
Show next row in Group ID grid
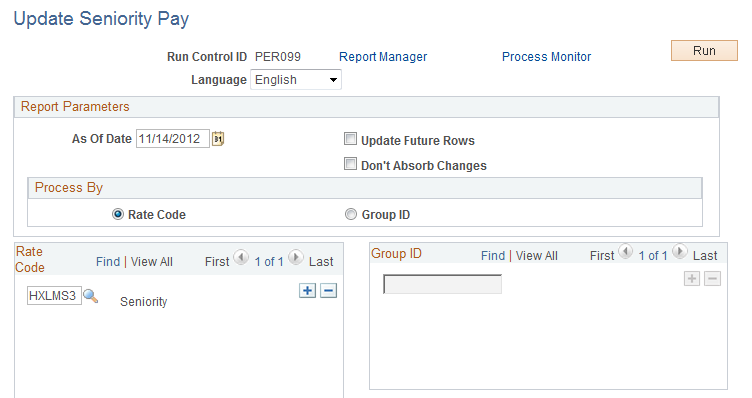pyautogui.click(x=680, y=251)
